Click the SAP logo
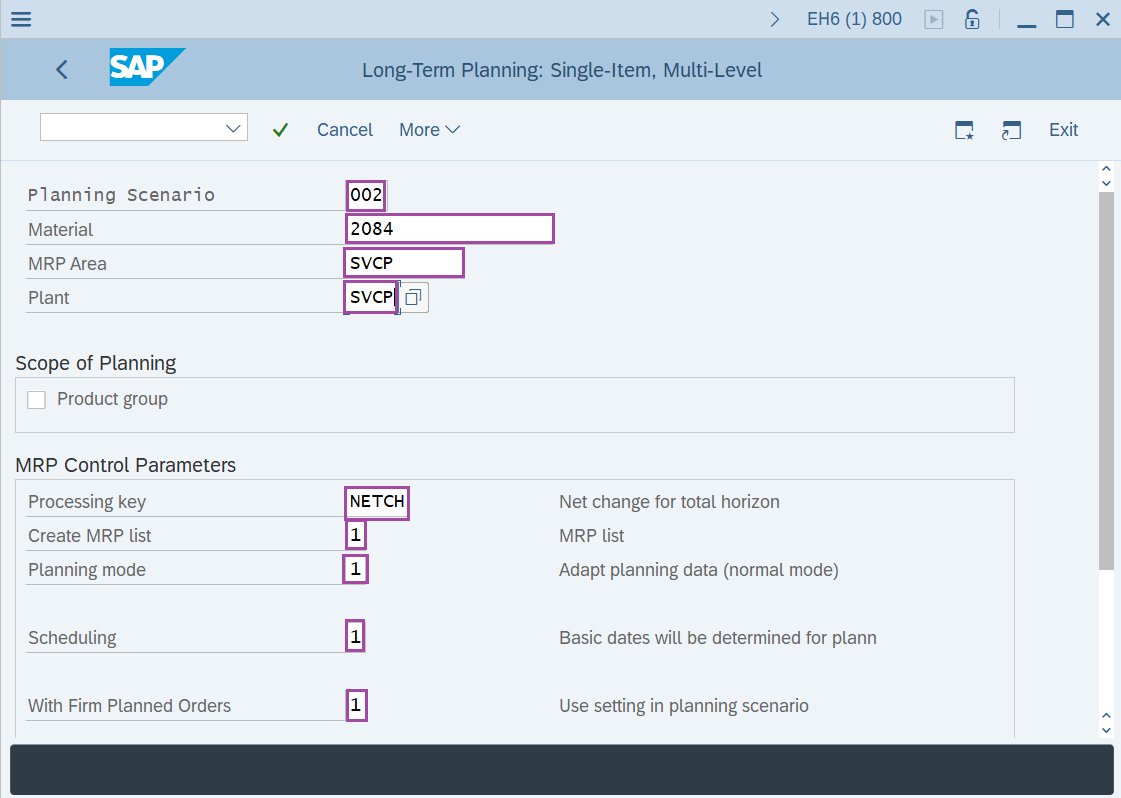Image resolution: width=1121 pixels, height=798 pixels. coord(146,69)
